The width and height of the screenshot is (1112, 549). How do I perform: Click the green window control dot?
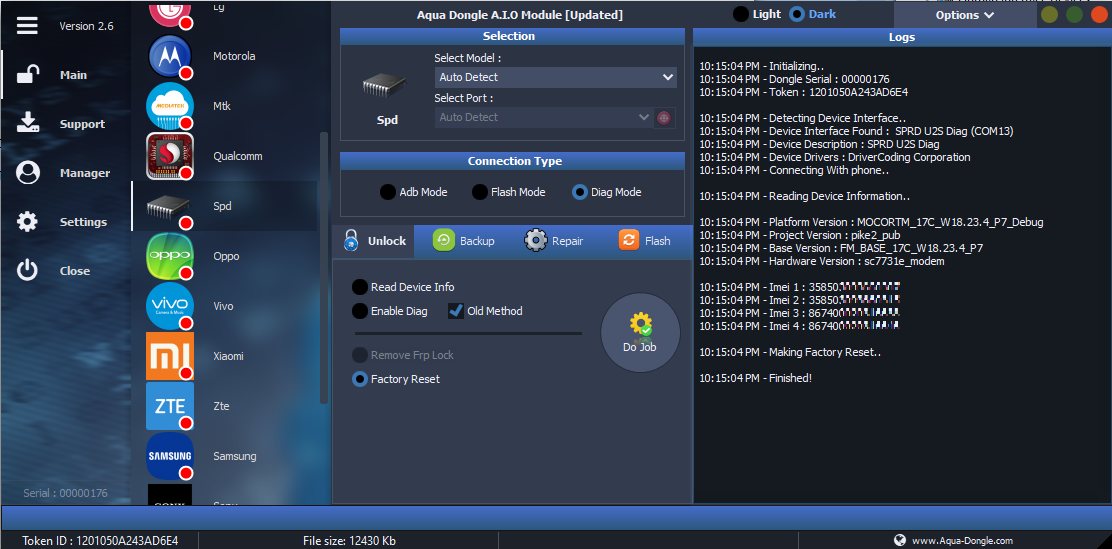coord(1074,14)
